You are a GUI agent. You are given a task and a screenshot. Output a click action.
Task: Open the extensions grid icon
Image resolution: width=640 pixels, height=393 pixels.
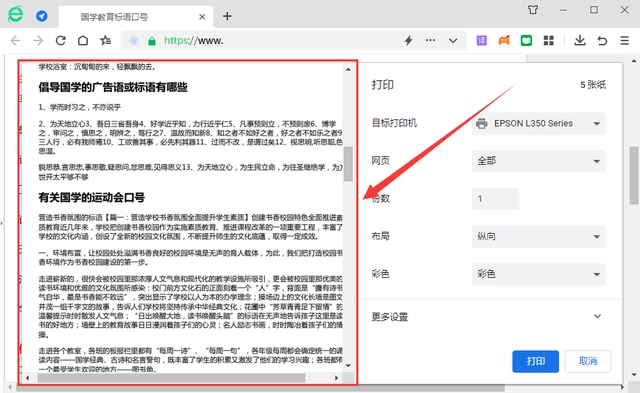click(x=549, y=40)
